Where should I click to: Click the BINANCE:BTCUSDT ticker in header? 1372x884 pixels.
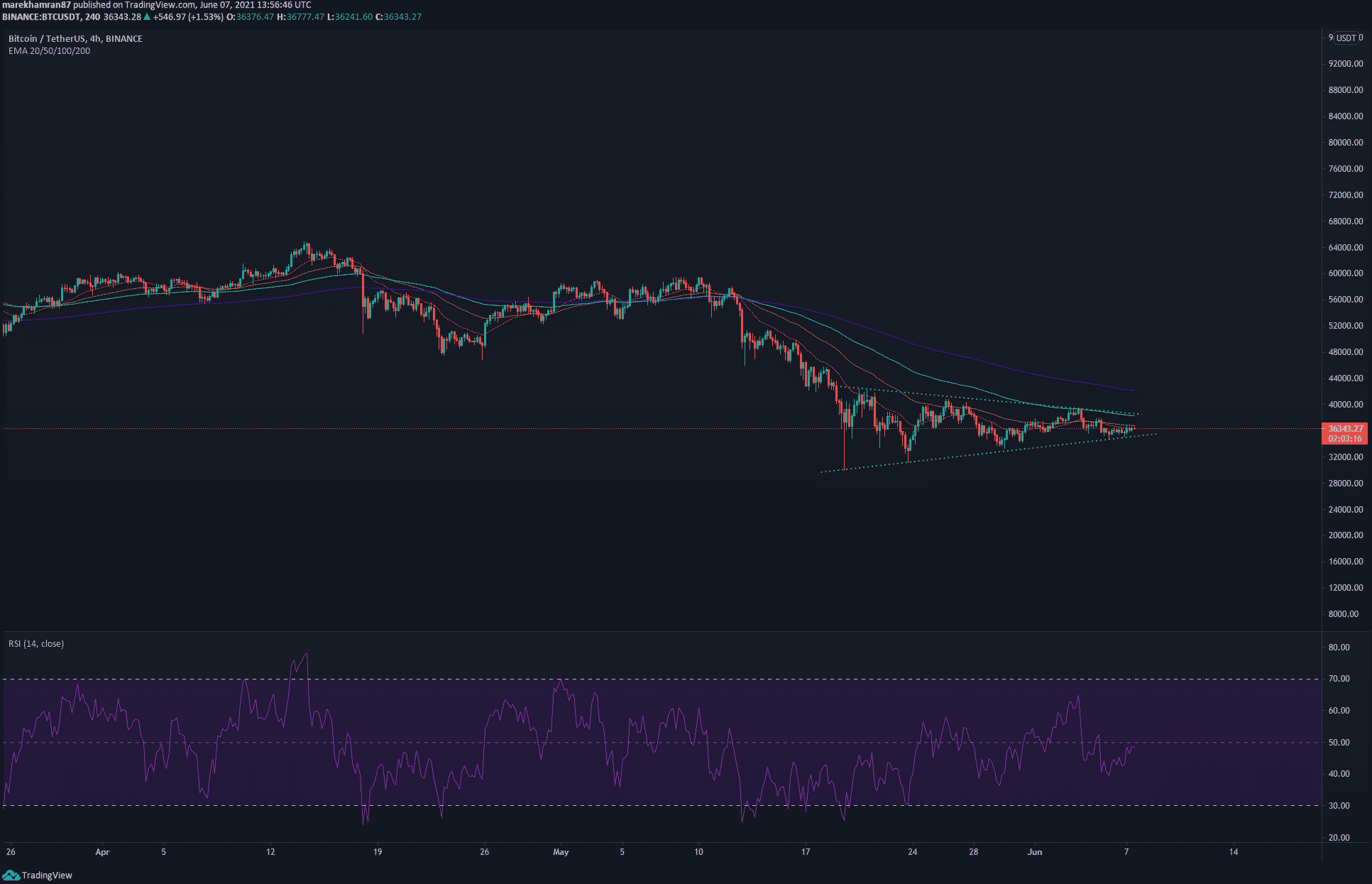click(40, 17)
